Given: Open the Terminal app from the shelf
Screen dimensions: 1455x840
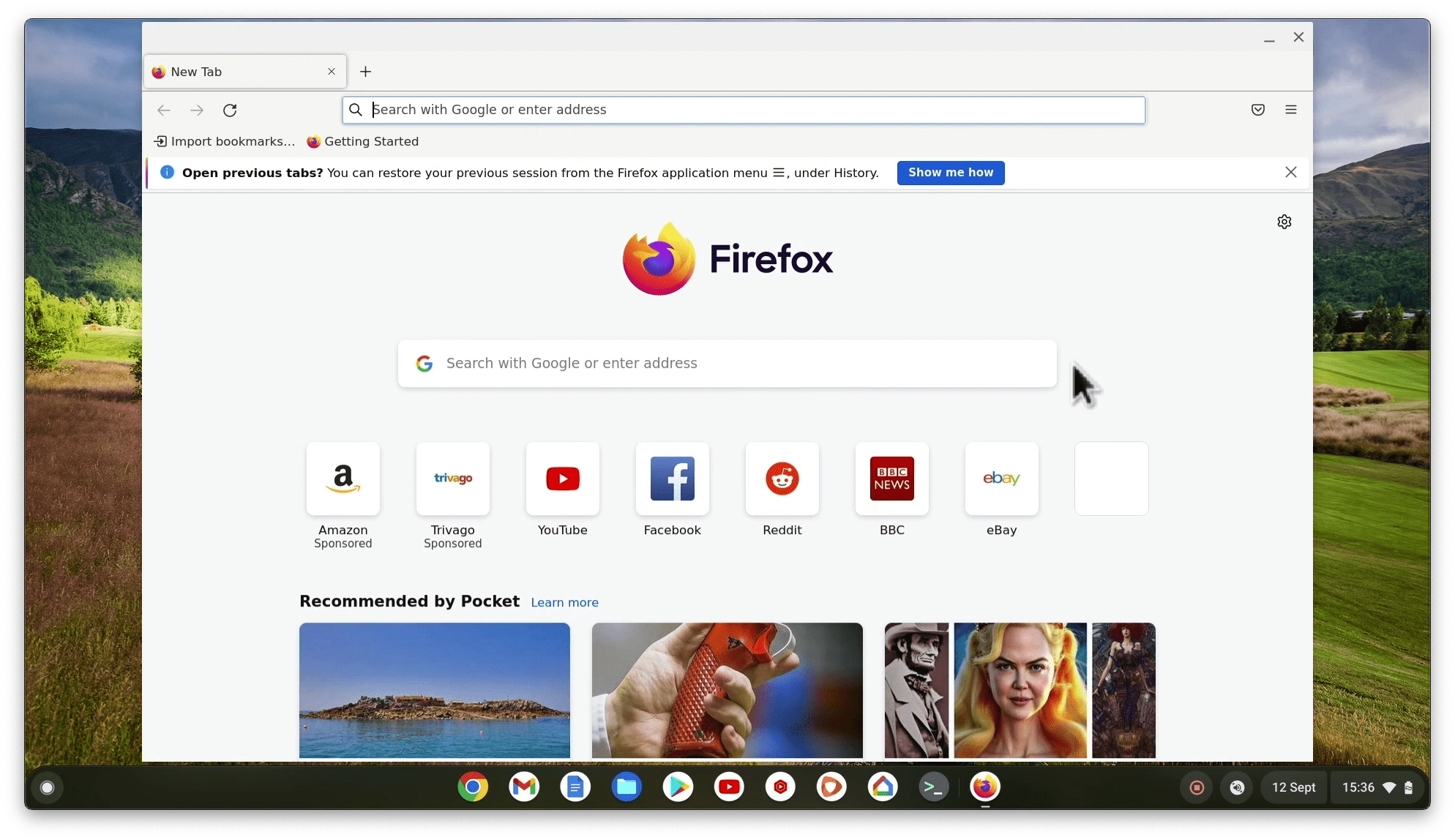Looking at the screenshot, I should click(934, 787).
